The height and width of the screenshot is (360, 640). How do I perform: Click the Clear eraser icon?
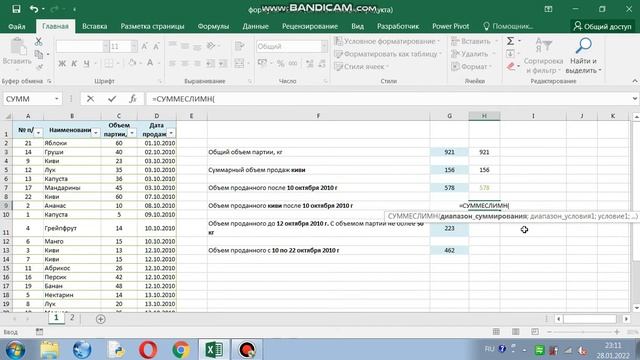click(511, 66)
